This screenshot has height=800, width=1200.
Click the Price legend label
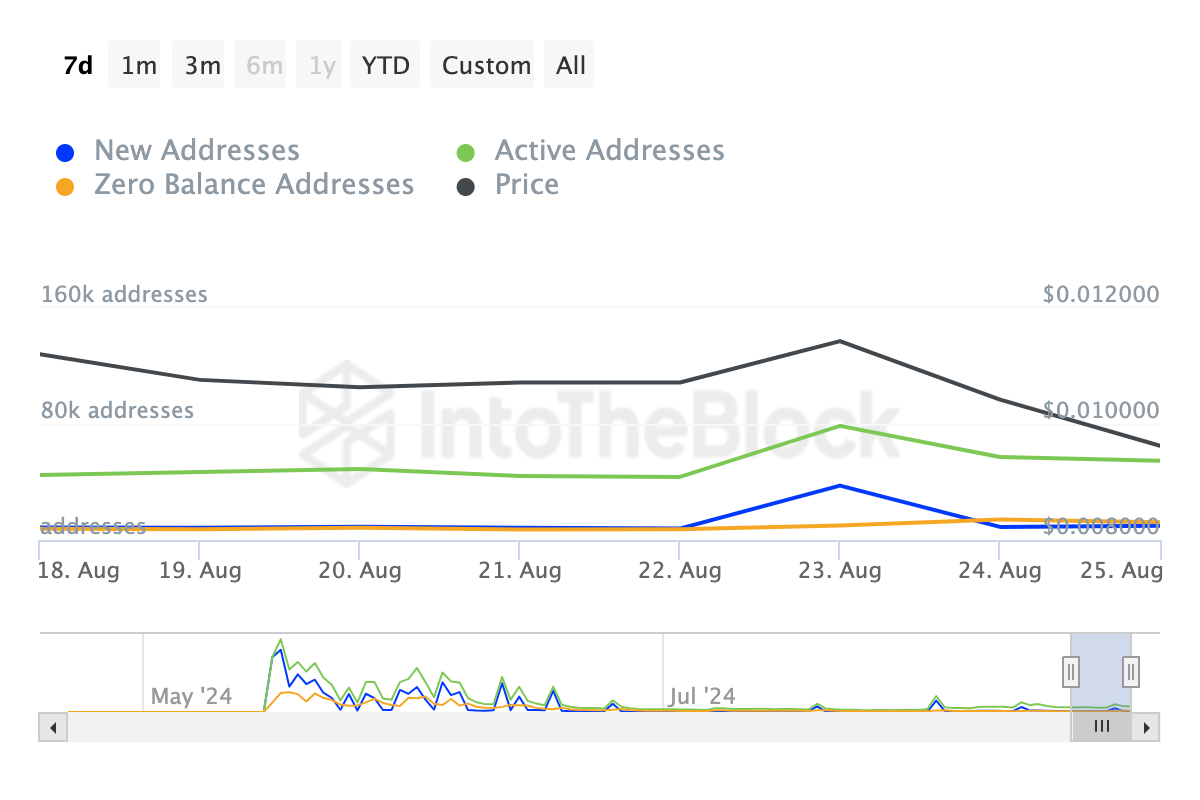[x=527, y=185]
